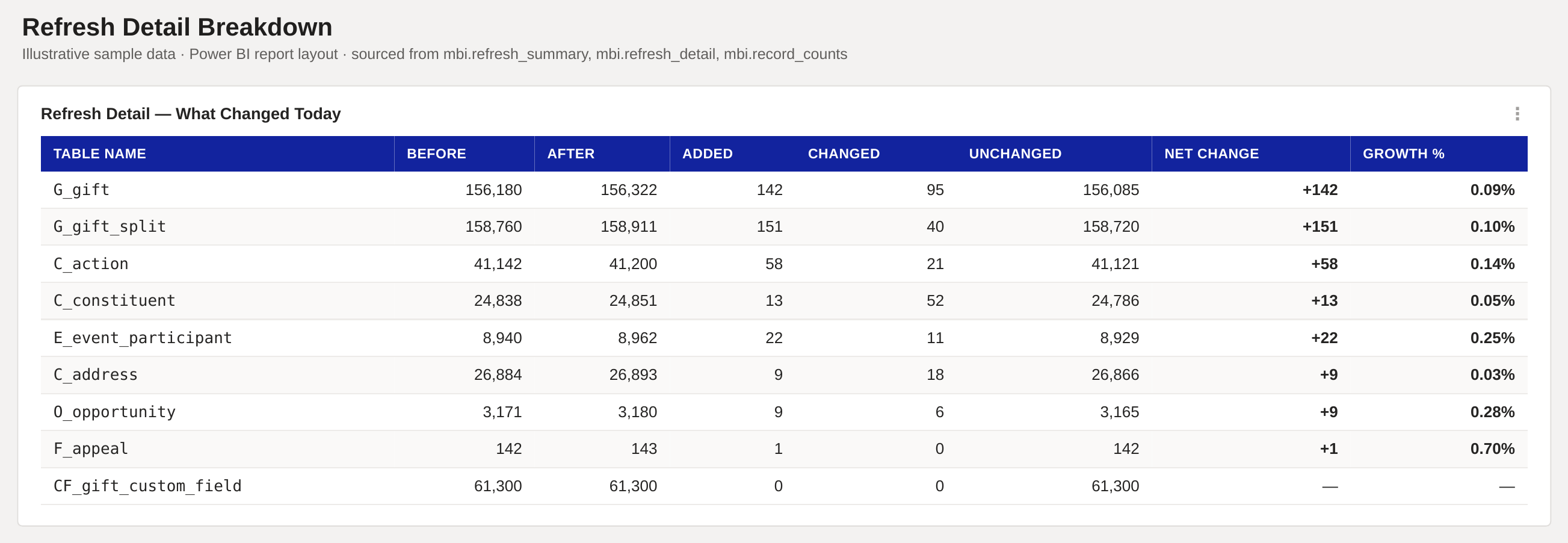The width and height of the screenshot is (1568, 543).
Task: Click the 0.28% growth value
Action: coord(1493,412)
